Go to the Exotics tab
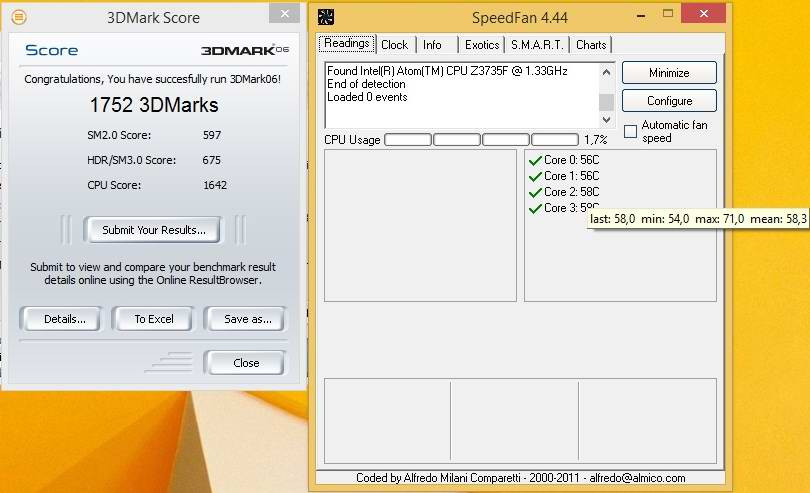This screenshot has width=810, height=493. (x=482, y=45)
